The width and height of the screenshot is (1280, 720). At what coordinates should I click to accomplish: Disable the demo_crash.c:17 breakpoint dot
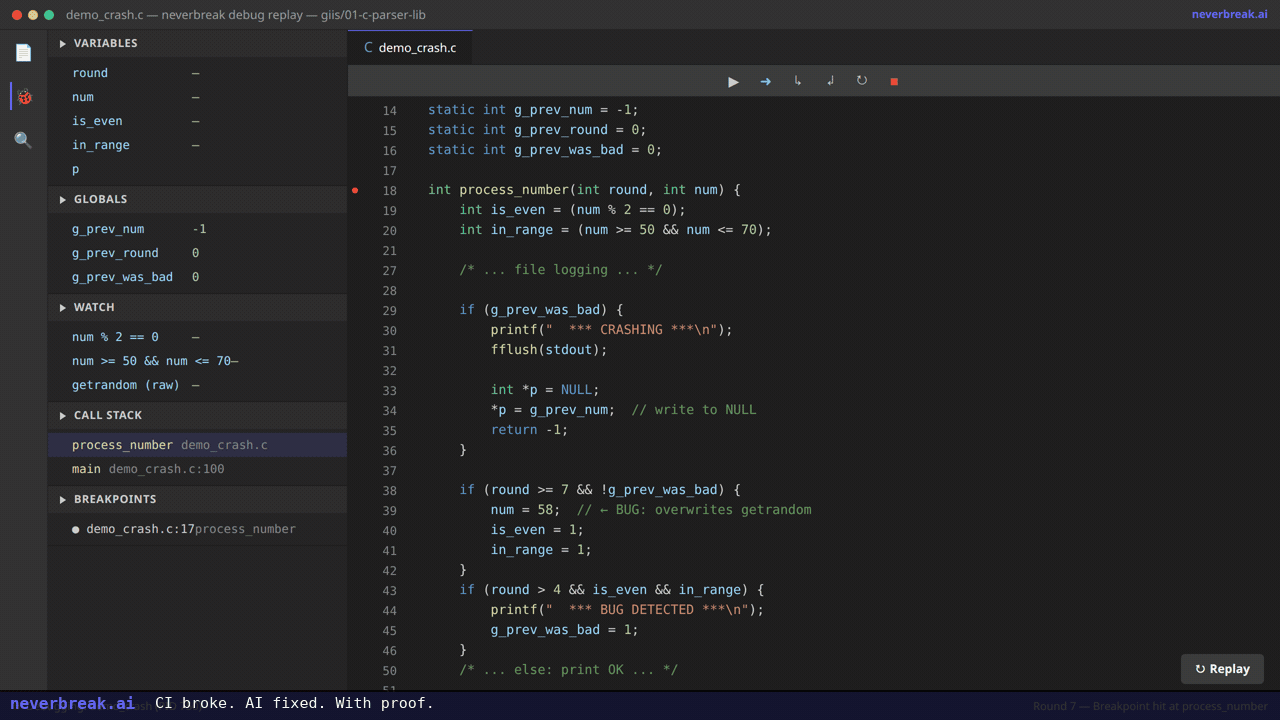point(75,529)
